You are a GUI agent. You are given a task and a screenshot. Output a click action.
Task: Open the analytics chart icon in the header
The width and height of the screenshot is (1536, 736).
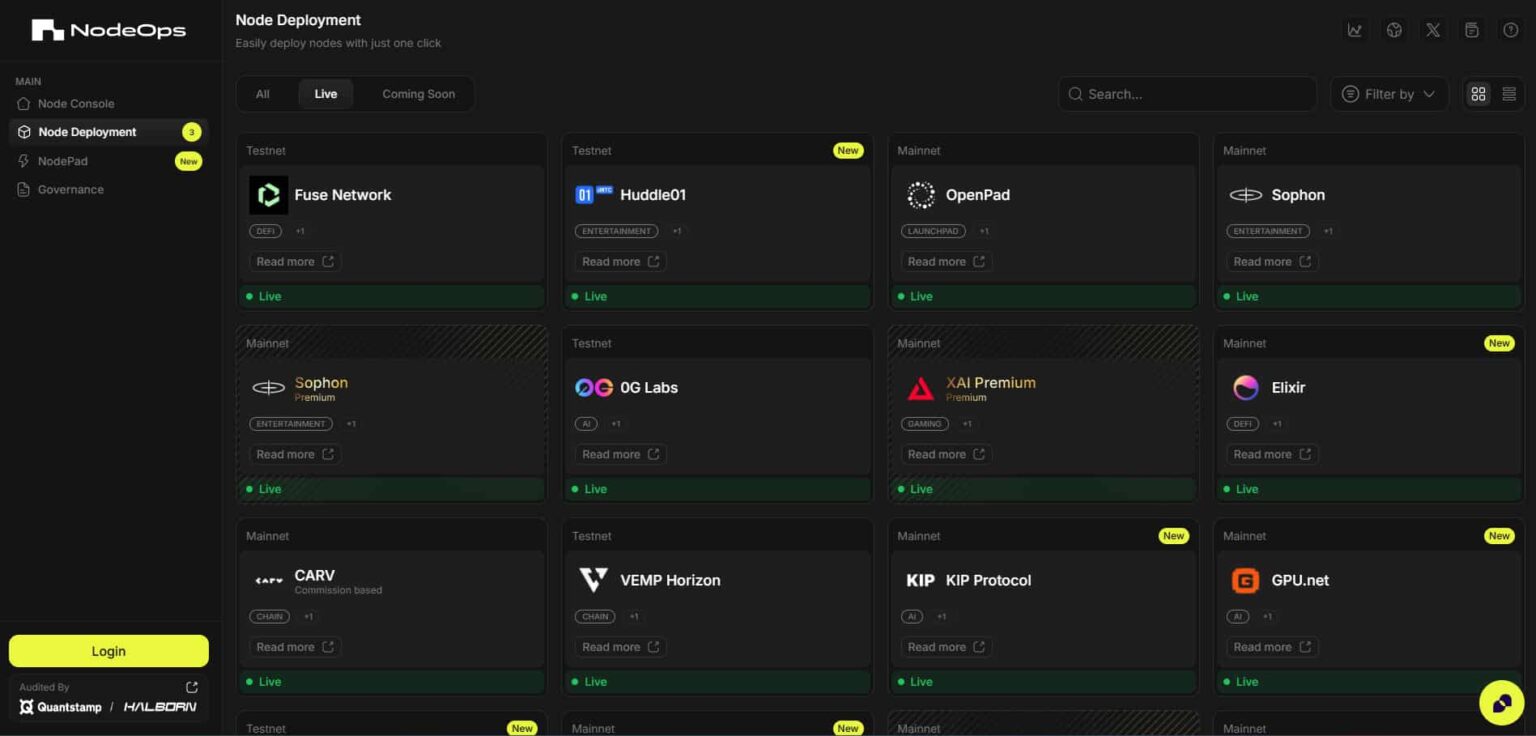pos(1355,30)
